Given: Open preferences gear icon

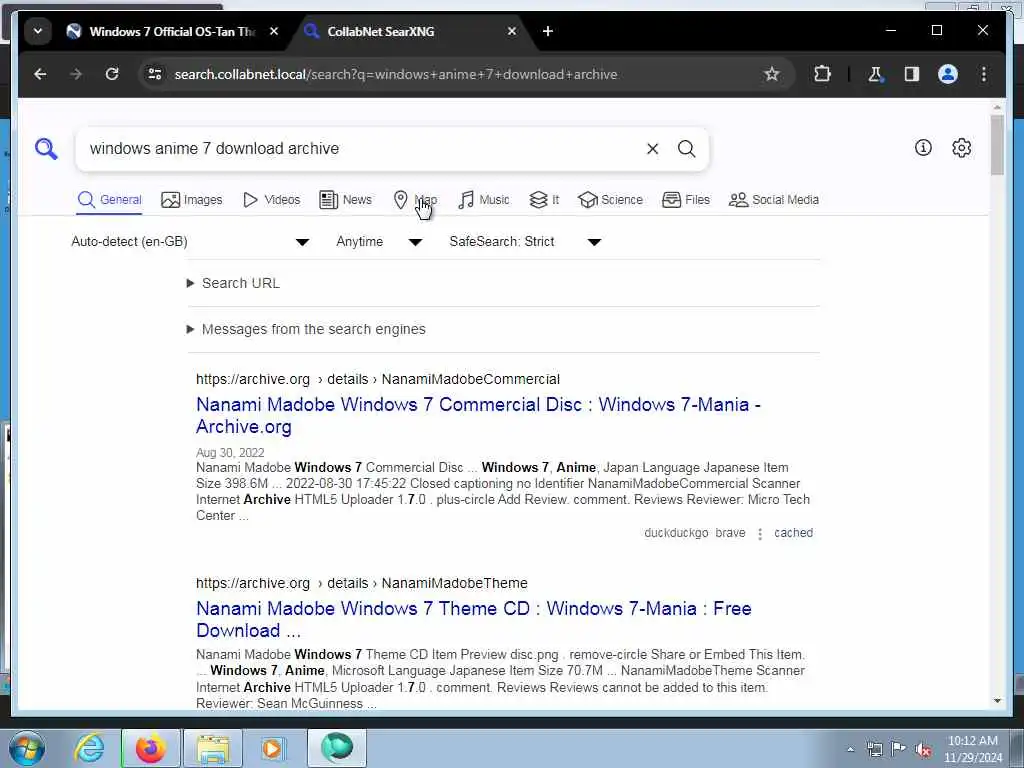Looking at the screenshot, I should 961,148.
